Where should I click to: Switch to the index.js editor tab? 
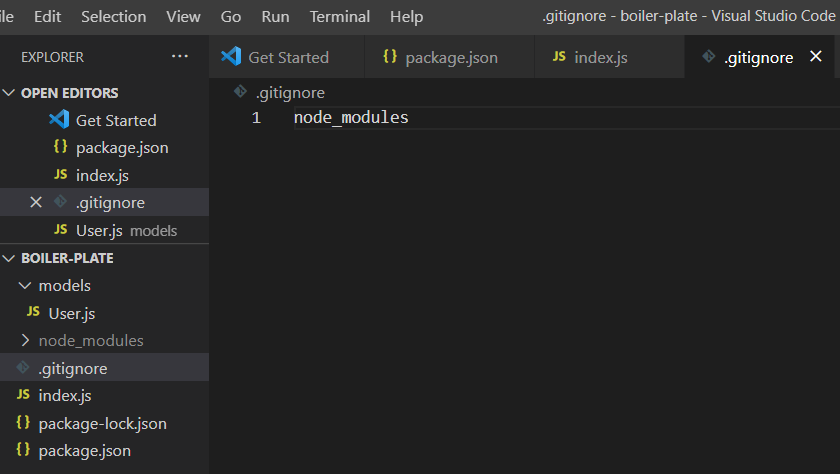tap(610, 57)
